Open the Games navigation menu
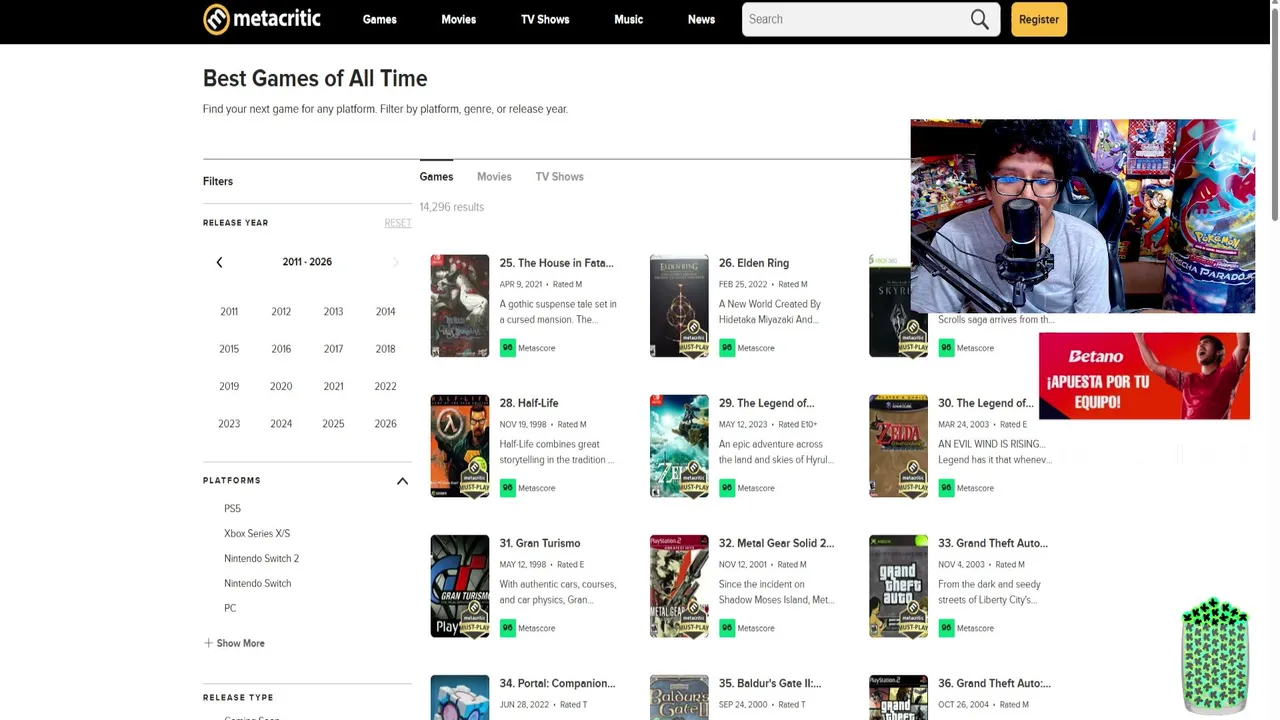Image resolution: width=1280 pixels, height=720 pixels. click(x=380, y=19)
